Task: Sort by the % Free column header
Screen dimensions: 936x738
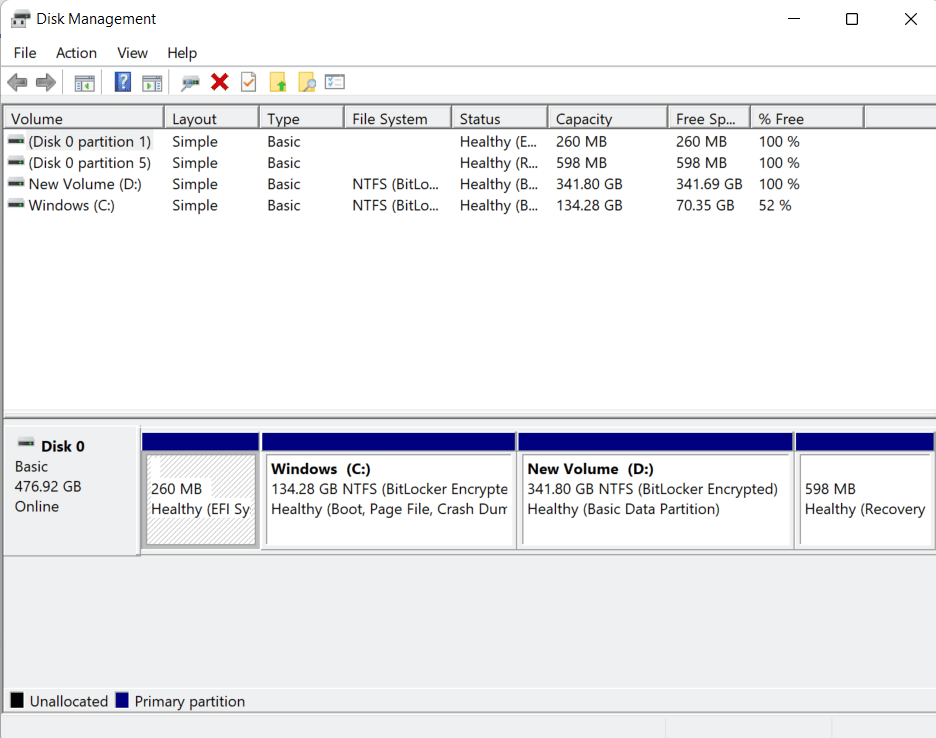Action: tap(808, 118)
